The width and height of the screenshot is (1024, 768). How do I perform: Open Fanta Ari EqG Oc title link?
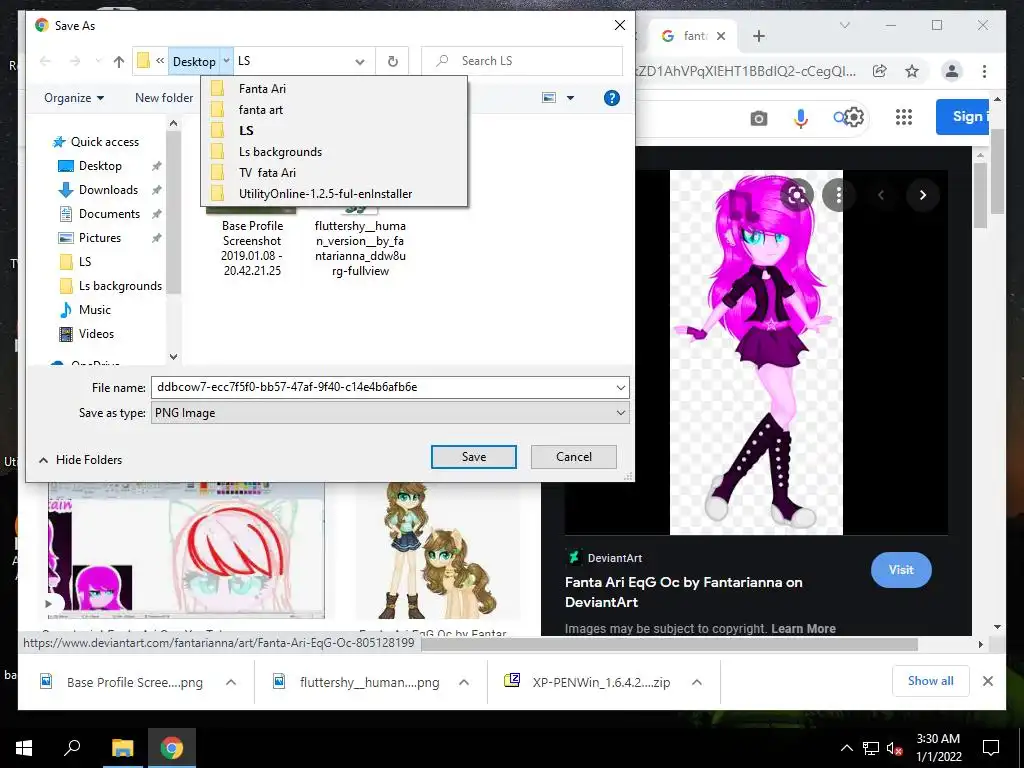(x=684, y=592)
